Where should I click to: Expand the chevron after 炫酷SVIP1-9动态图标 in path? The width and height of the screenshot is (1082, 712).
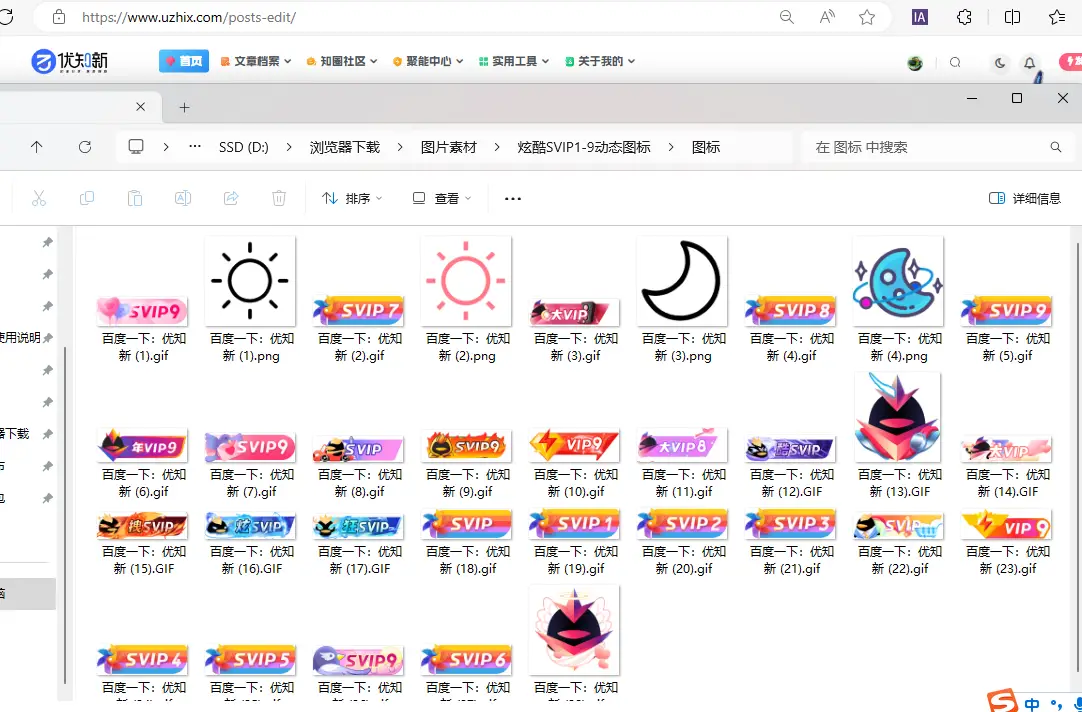[671, 147]
